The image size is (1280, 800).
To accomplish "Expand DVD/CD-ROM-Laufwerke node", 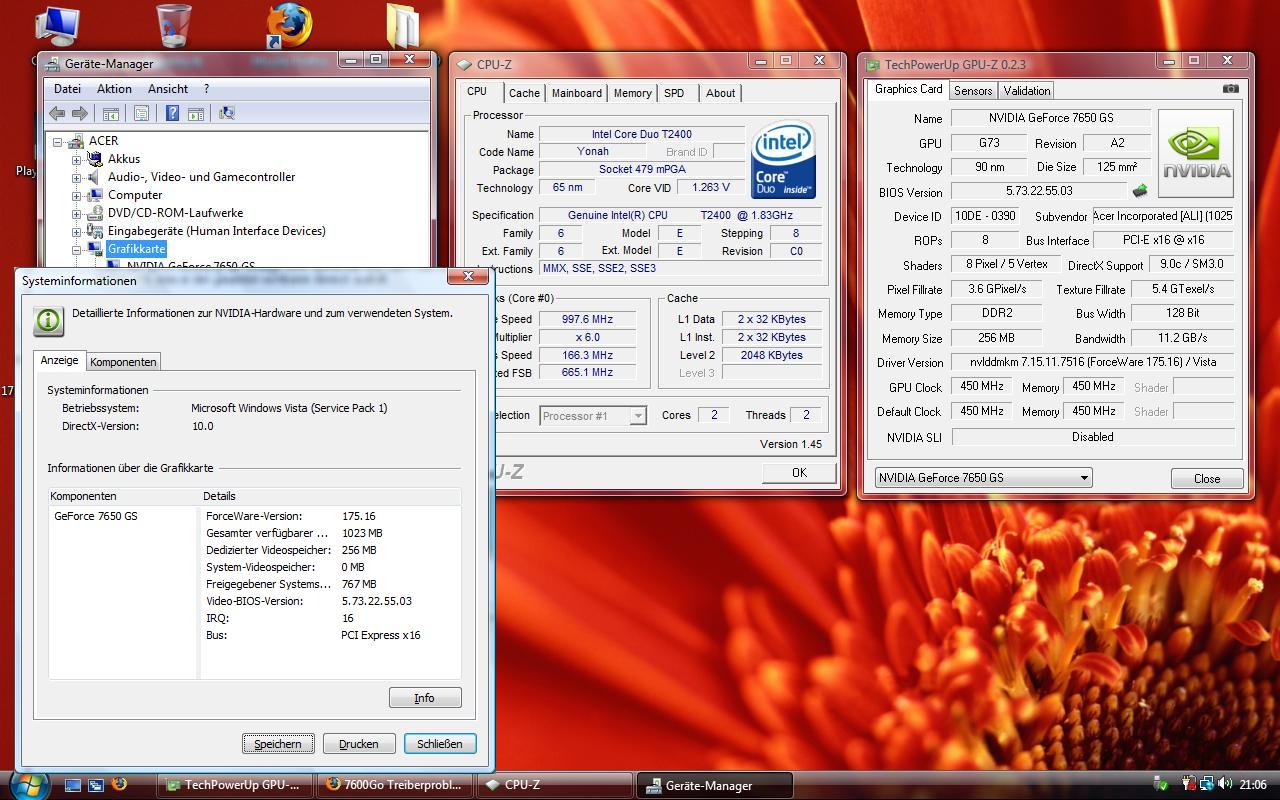I will click(x=76, y=213).
